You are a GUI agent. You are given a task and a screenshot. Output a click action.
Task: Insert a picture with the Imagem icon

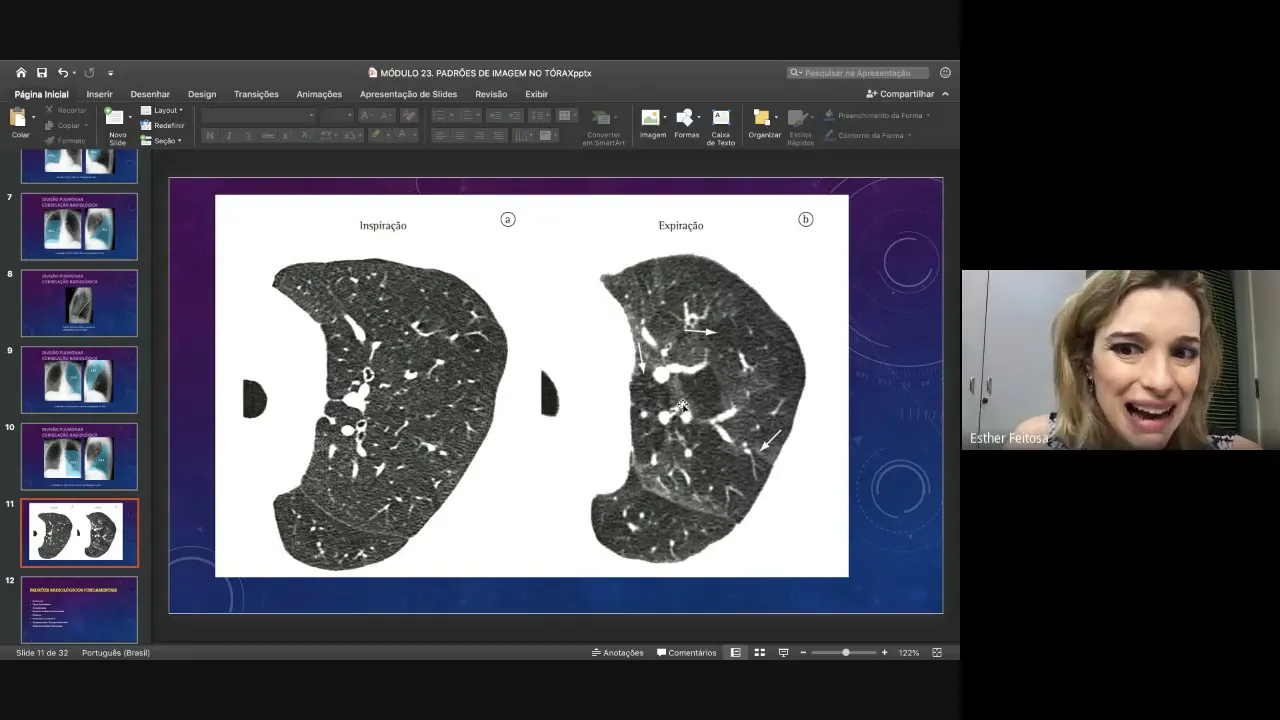pos(652,124)
